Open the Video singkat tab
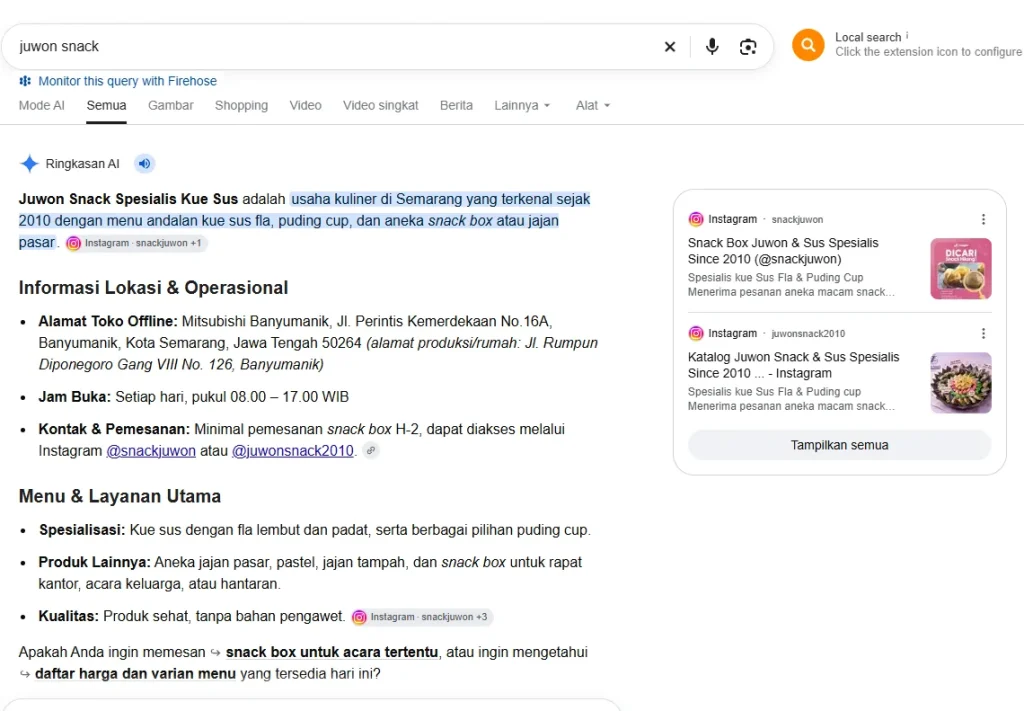This screenshot has width=1024, height=711. (381, 106)
